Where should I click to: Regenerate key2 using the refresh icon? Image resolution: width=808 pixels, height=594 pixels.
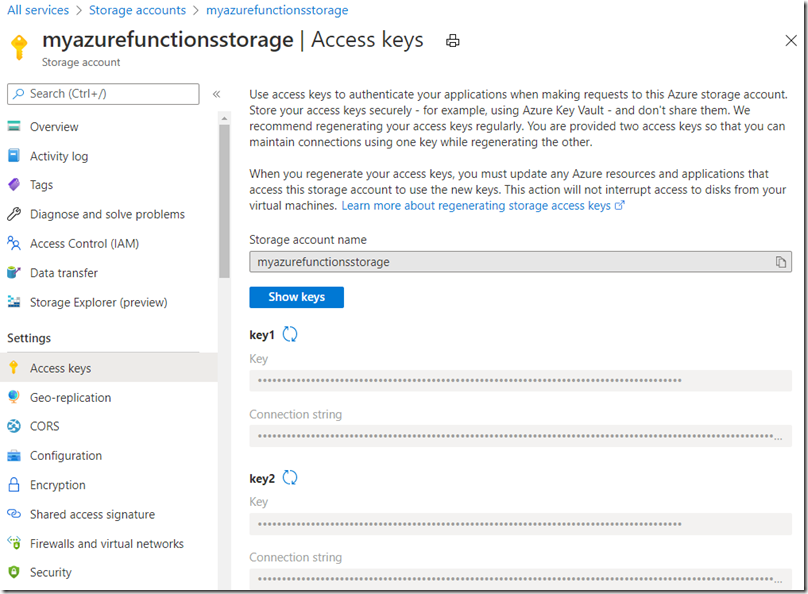pos(290,478)
